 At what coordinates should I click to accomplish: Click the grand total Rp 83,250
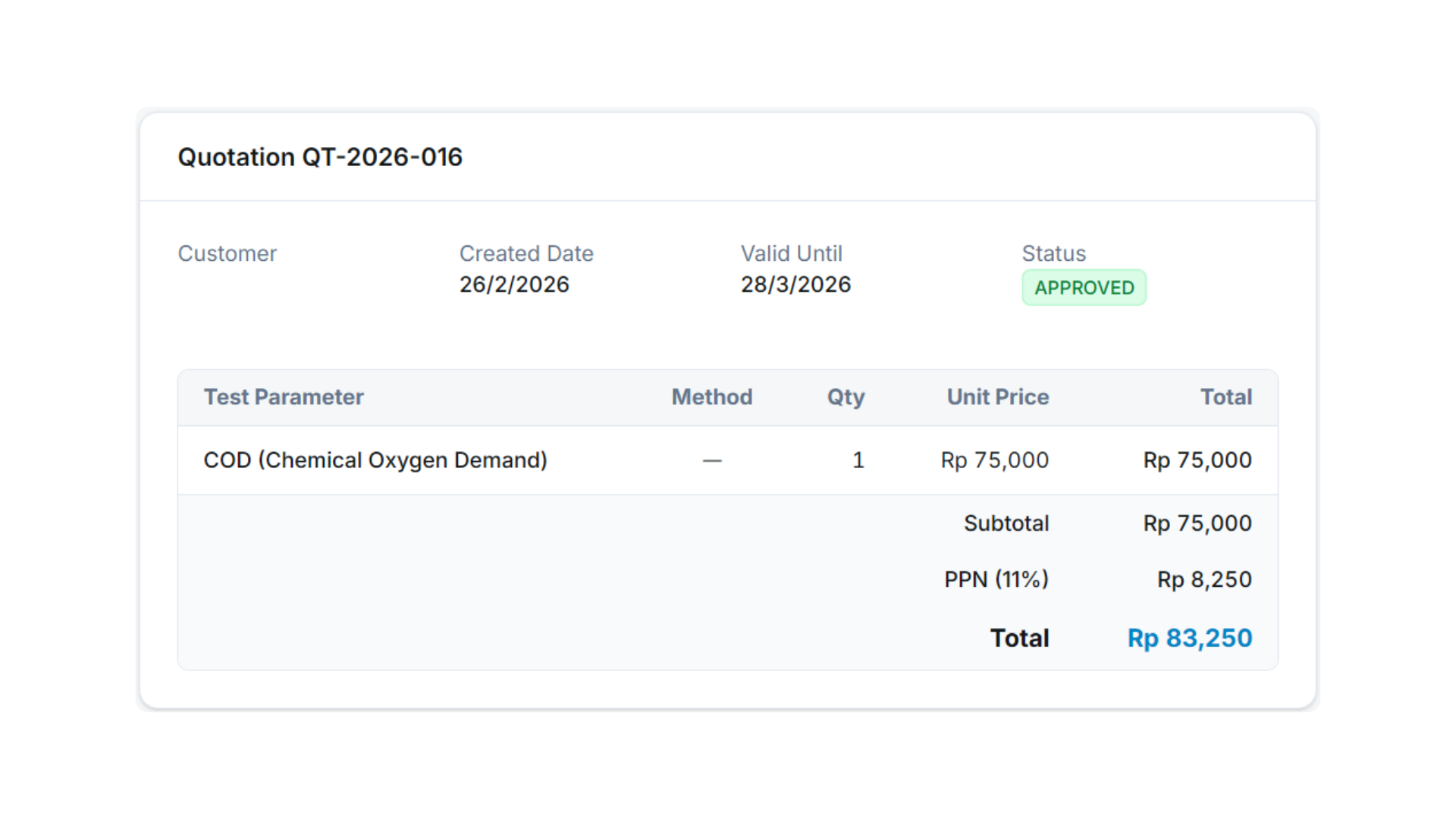tap(1190, 638)
